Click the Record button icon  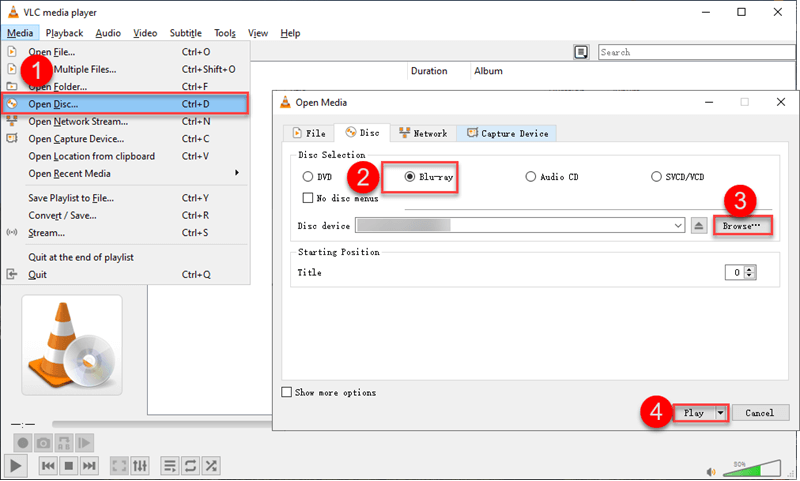(x=22, y=443)
